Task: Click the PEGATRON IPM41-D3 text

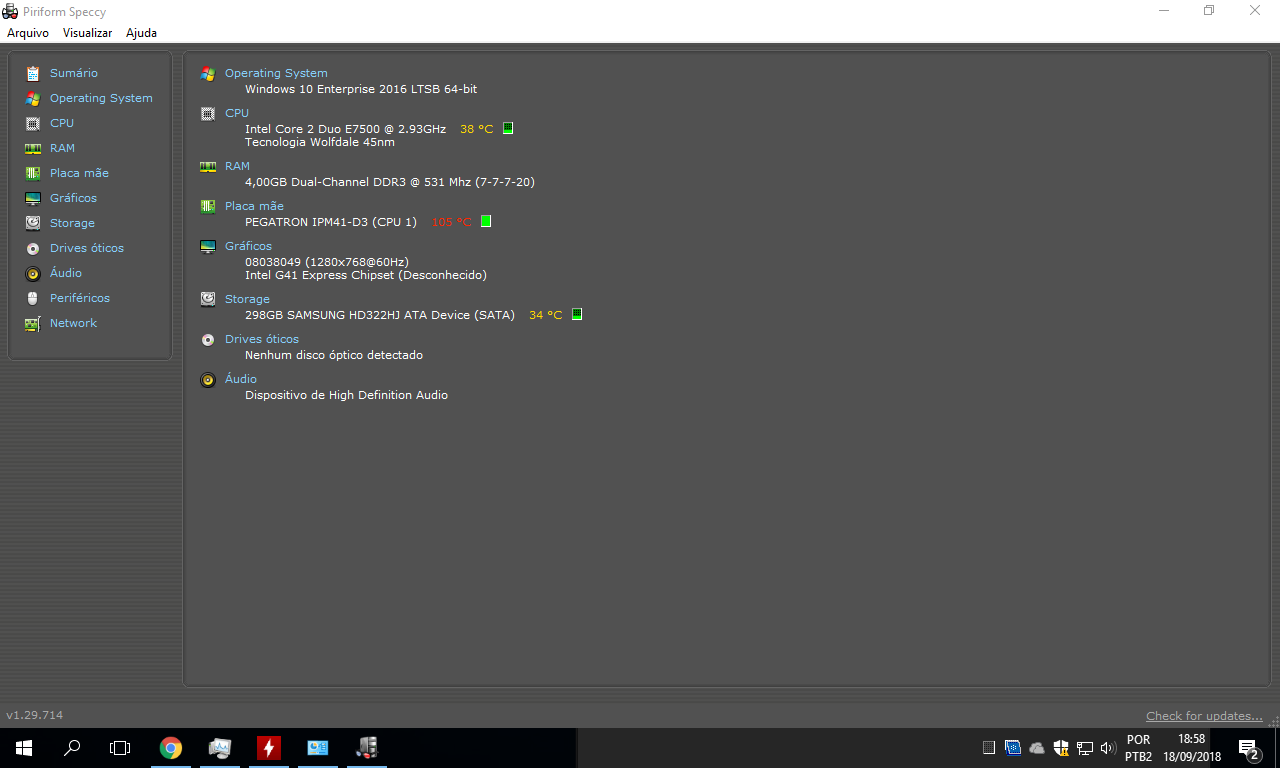Action: (331, 222)
